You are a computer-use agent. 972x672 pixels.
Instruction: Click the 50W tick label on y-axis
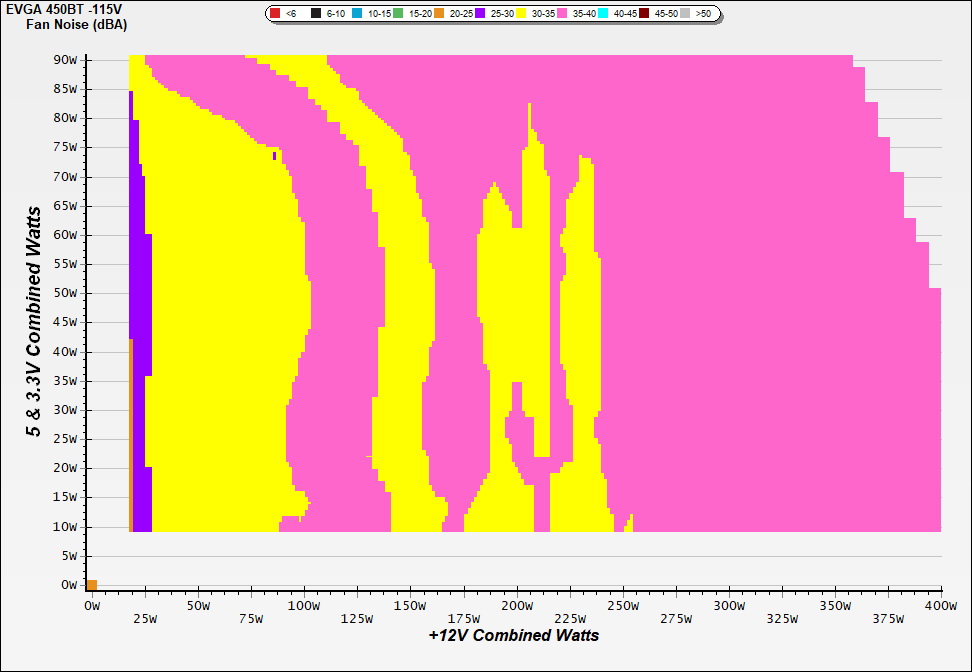tap(65, 294)
